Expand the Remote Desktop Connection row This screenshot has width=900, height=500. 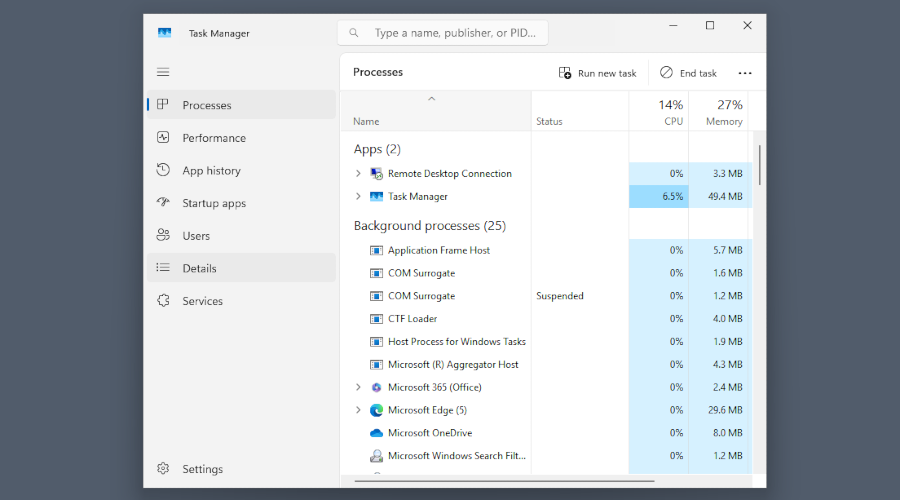[x=358, y=173]
